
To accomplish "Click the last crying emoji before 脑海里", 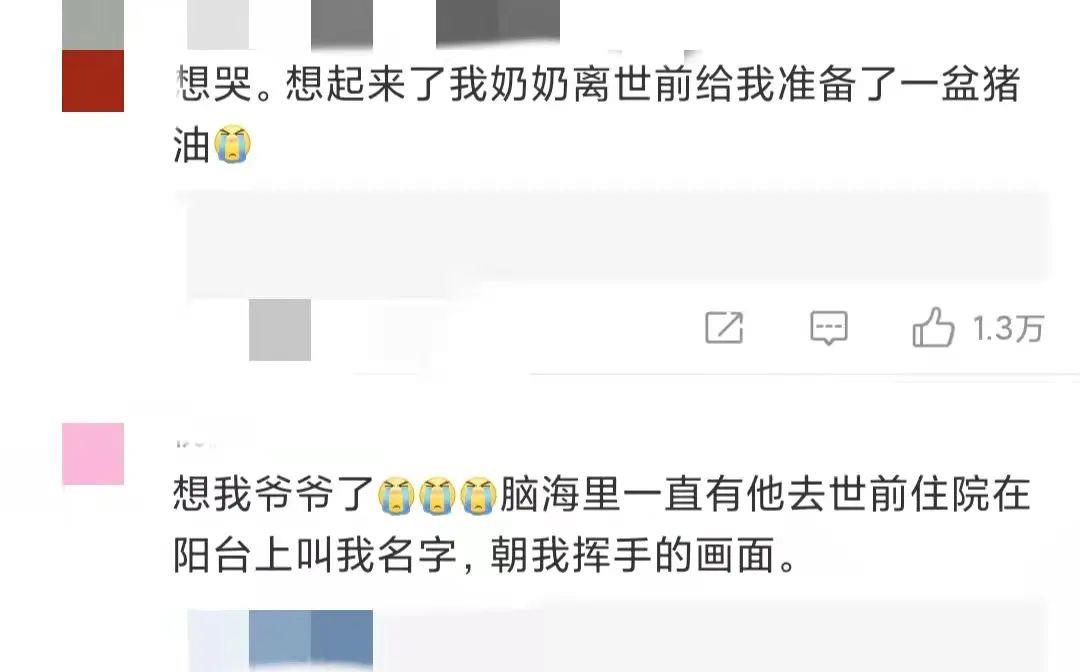I will (479, 496).
